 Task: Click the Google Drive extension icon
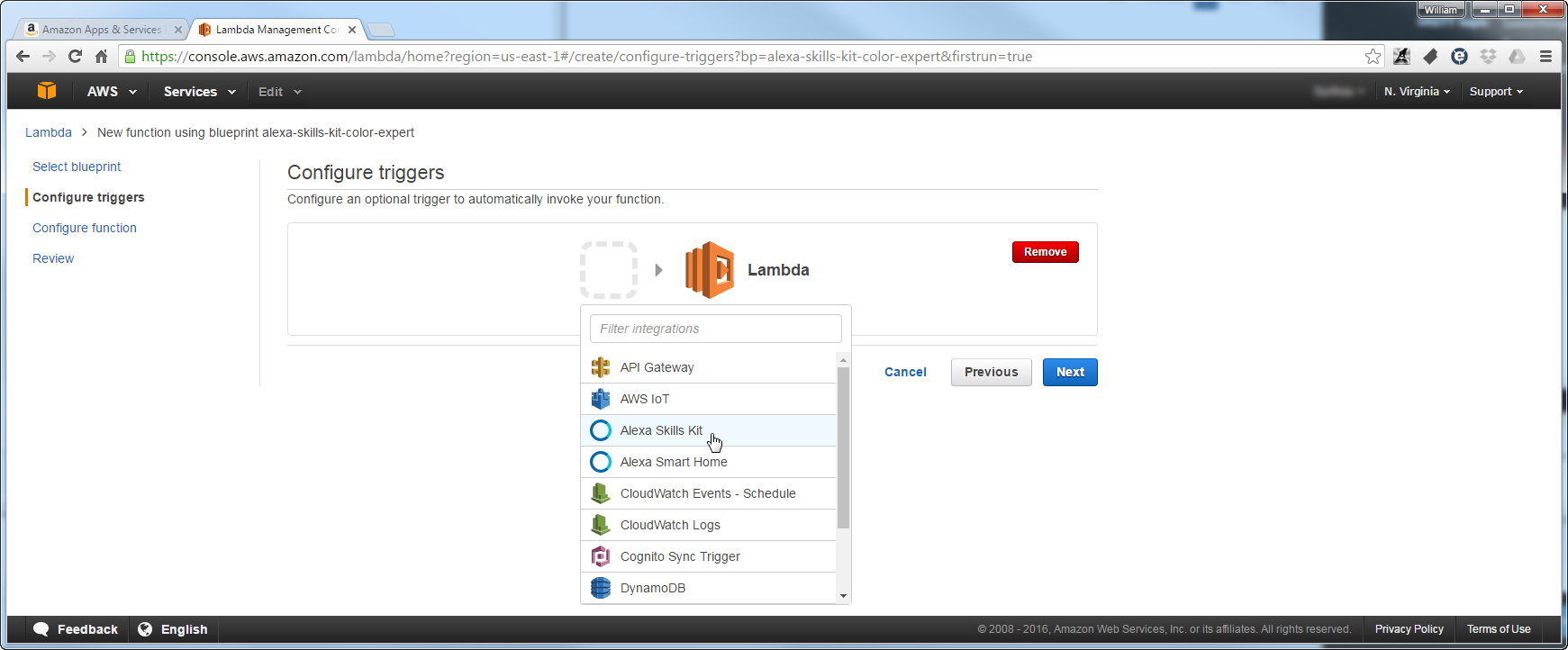[1517, 56]
